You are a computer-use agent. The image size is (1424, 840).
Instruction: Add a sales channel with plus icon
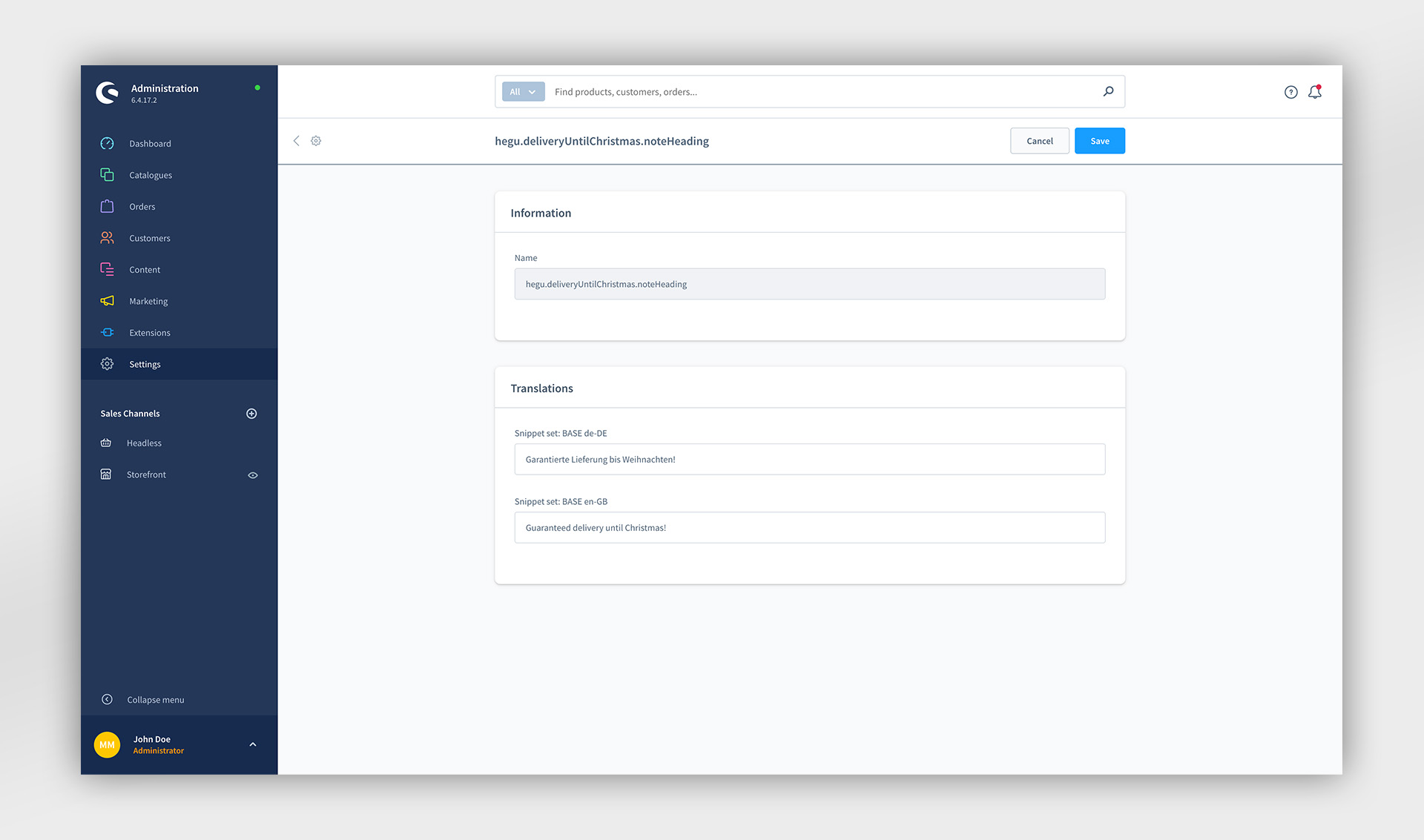coord(251,414)
